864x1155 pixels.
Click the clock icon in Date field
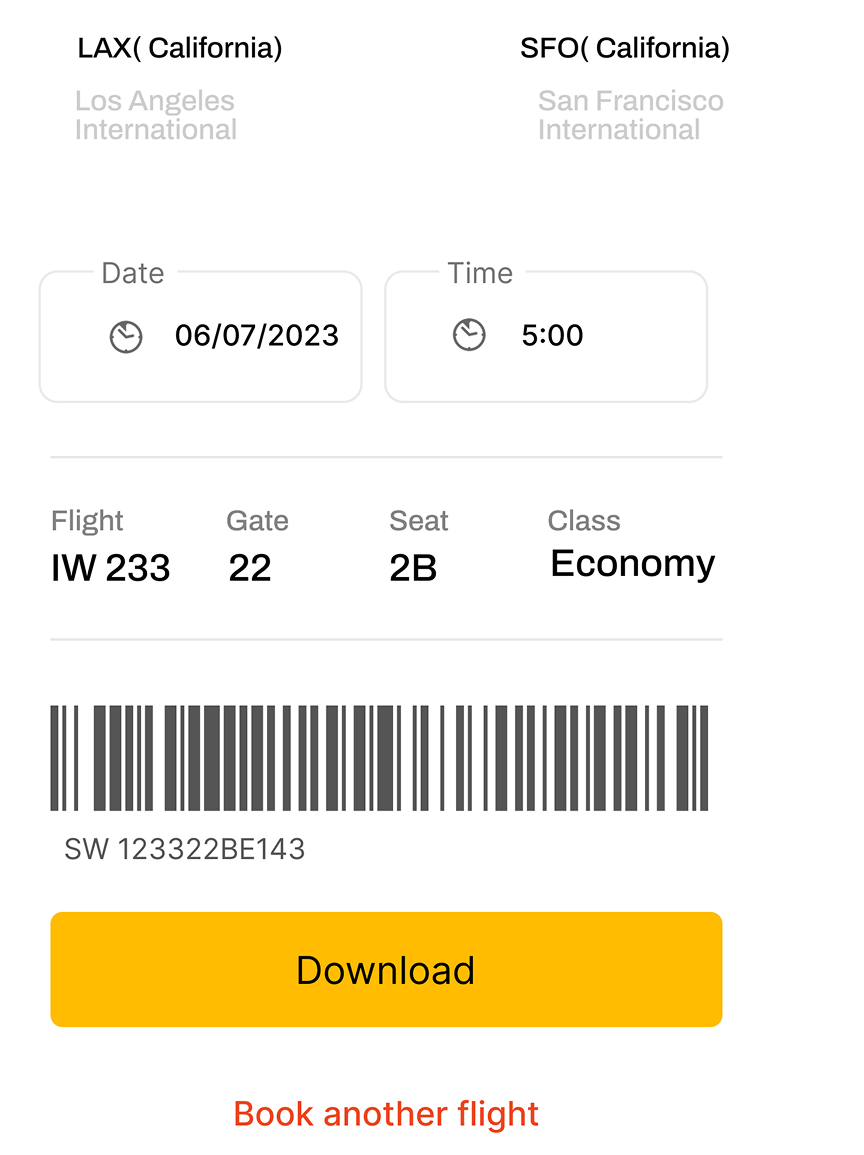tap(126, 337)
